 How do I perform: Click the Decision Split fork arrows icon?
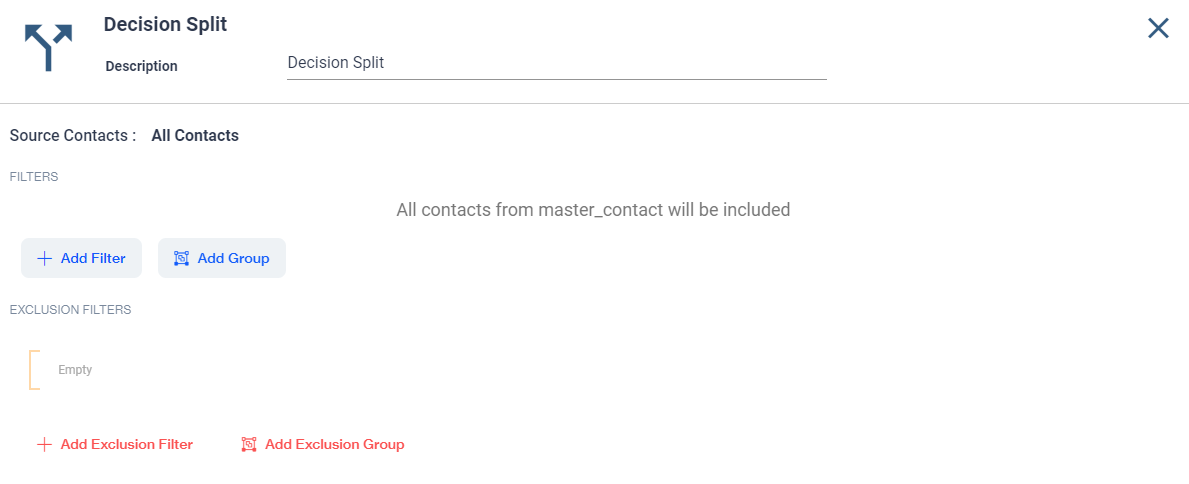tap(48, 47)
